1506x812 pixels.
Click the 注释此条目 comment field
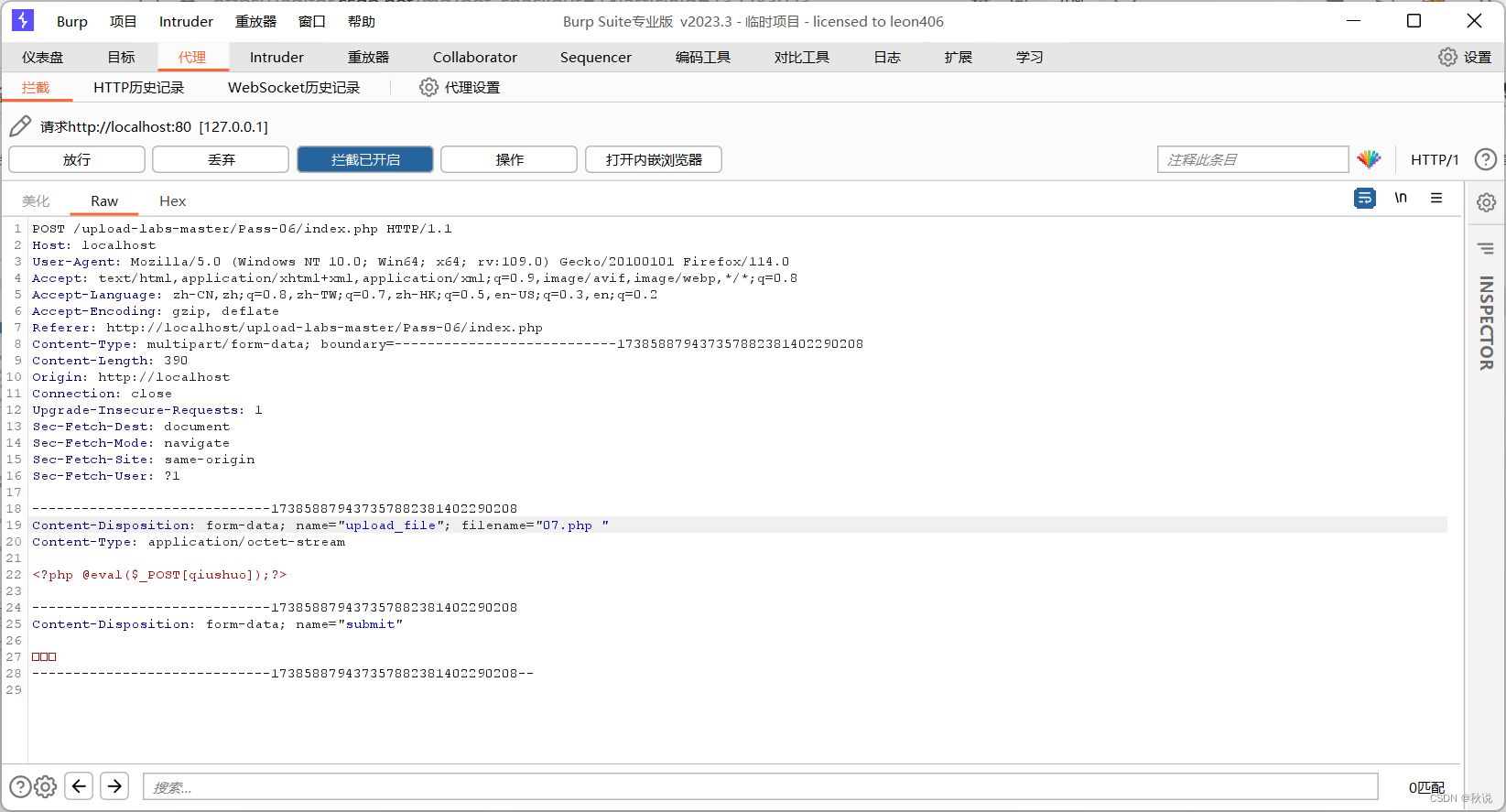[1252, 159]
